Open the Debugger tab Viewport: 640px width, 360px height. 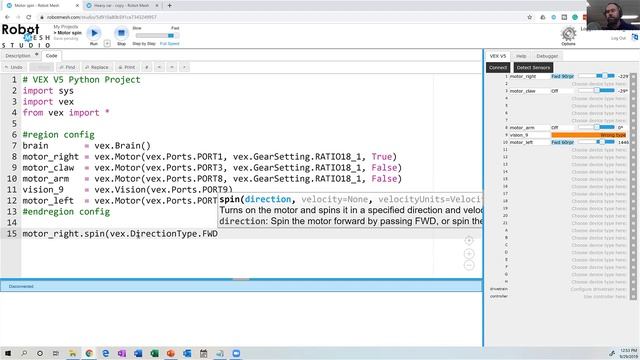[x=547, y=56]
